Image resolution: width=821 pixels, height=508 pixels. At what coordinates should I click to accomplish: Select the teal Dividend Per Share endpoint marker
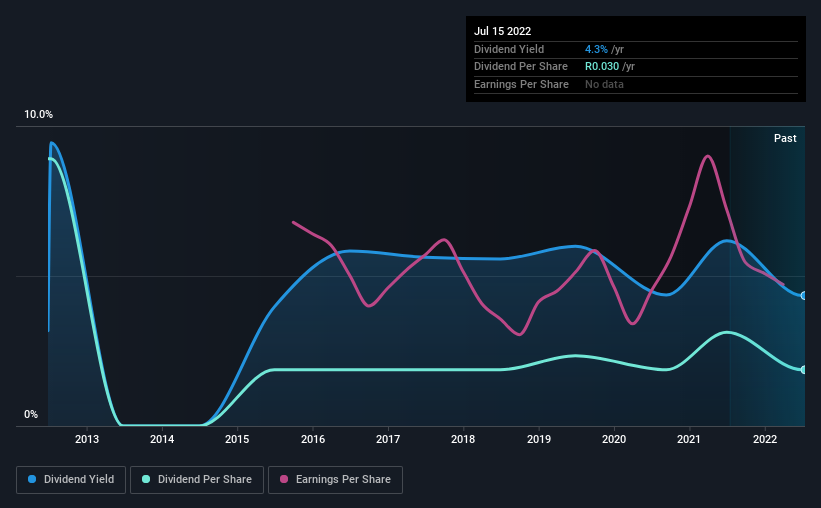coord(803,370)
